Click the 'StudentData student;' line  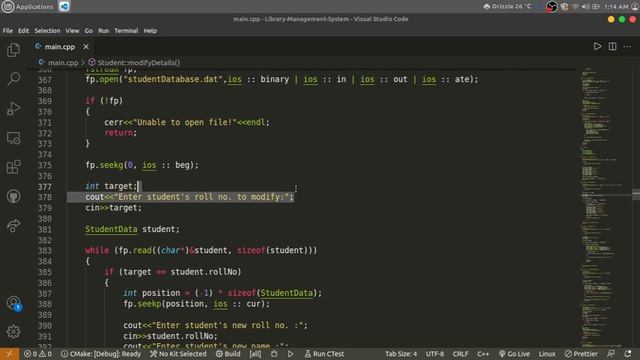132,229
